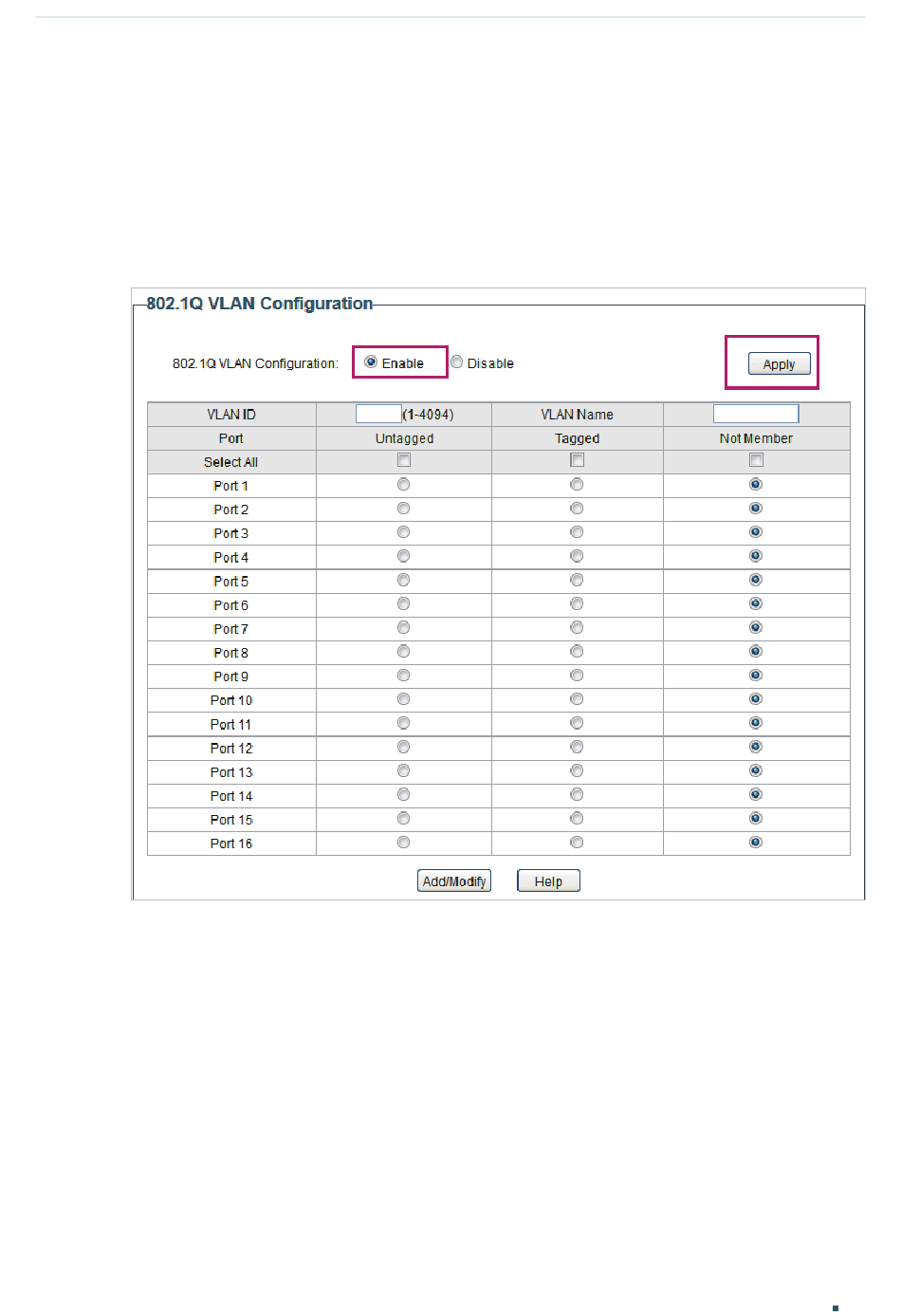Screen dimensions: 901x1316
Task: Check Select All Not Member checkbox
Action: (x=756, y=460)
